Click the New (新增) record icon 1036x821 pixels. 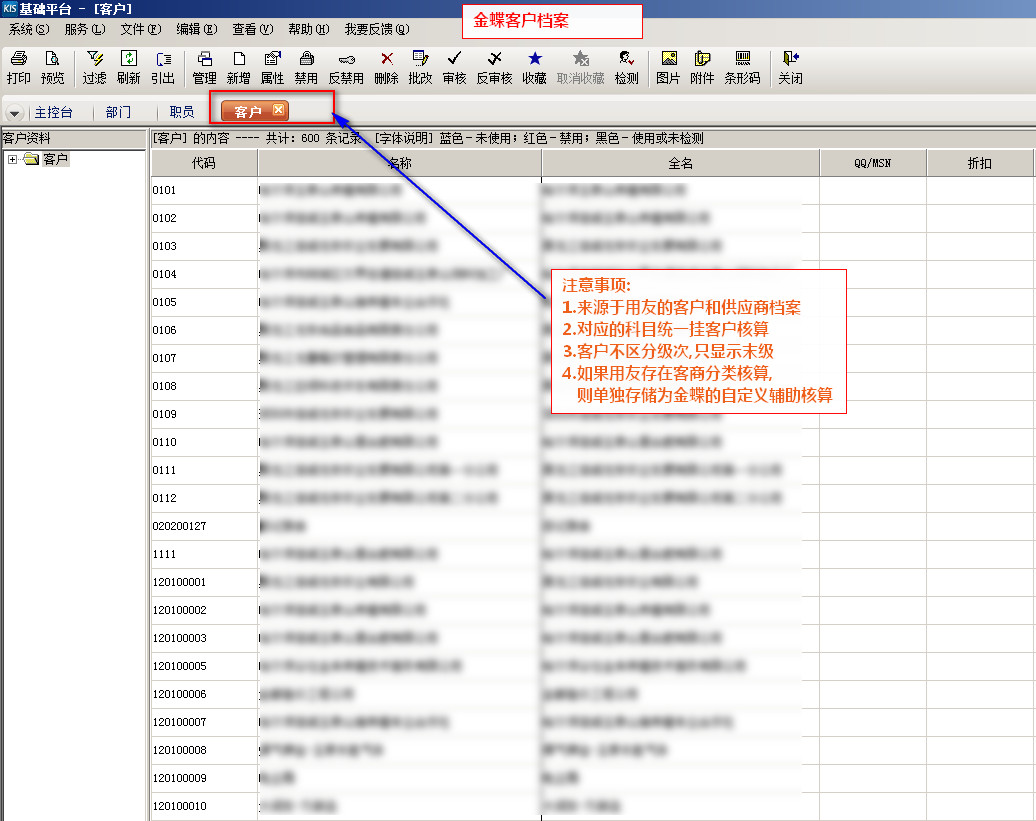pos(238,67)
